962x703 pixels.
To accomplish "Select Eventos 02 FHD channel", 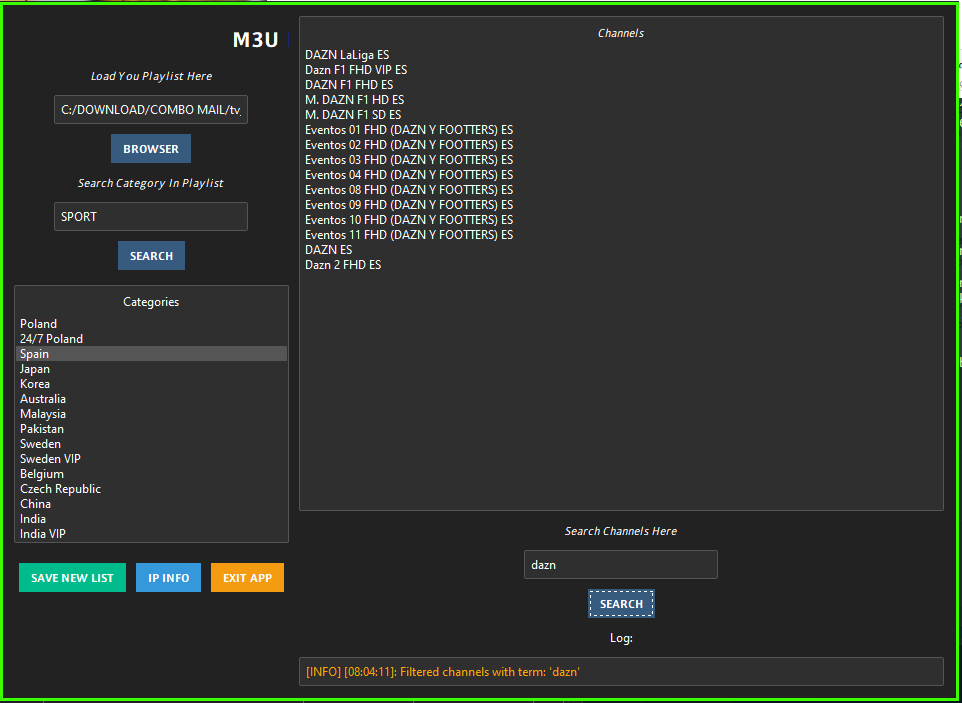I will [x=621, y=145].
